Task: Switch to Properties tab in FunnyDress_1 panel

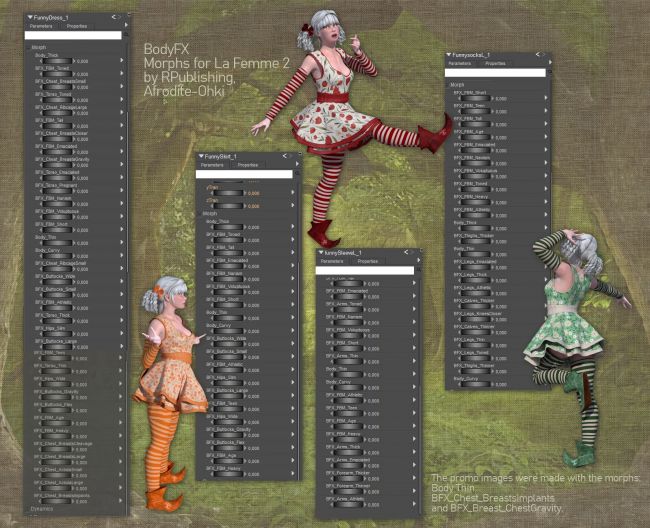Action: pos(78,27)
